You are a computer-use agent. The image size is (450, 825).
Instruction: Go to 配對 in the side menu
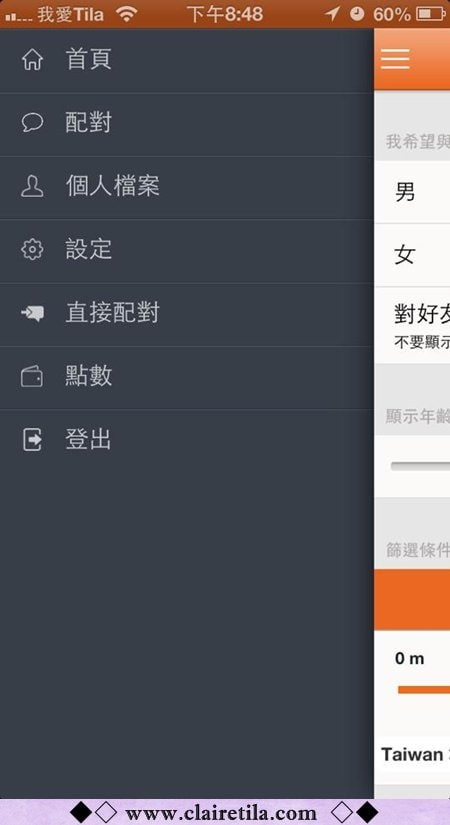(88, 123)
